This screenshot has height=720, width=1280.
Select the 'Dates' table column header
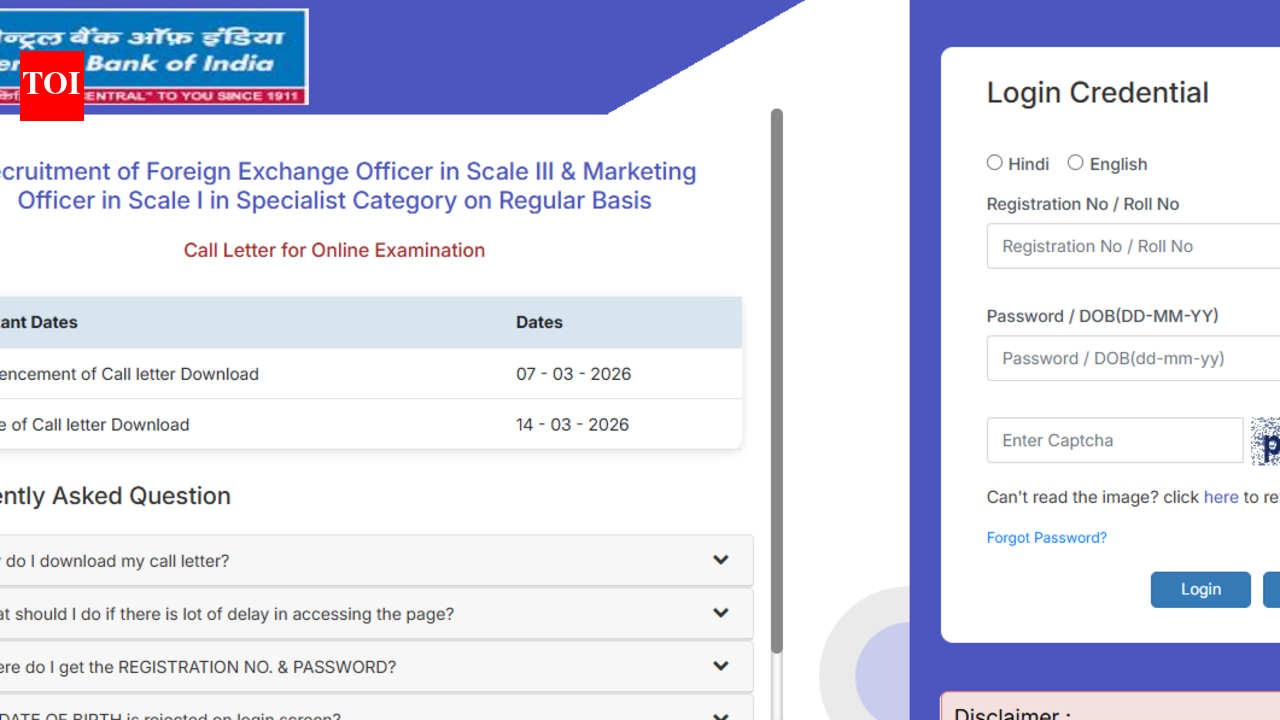point(539,322)
